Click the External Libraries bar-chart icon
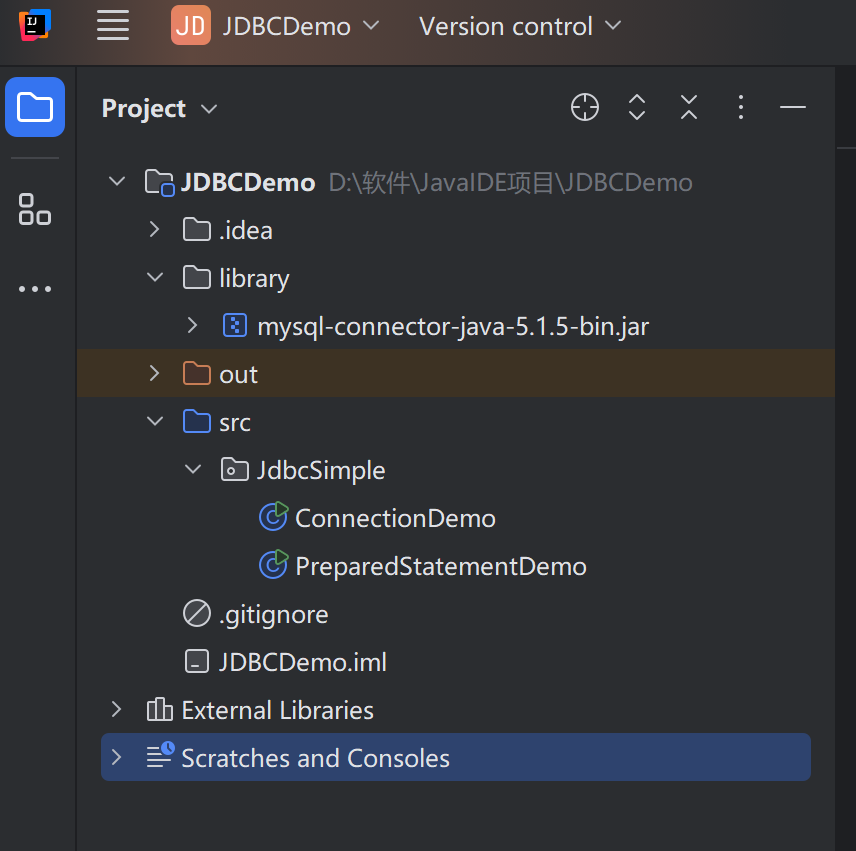856x851 pixels. coord(159,710)
